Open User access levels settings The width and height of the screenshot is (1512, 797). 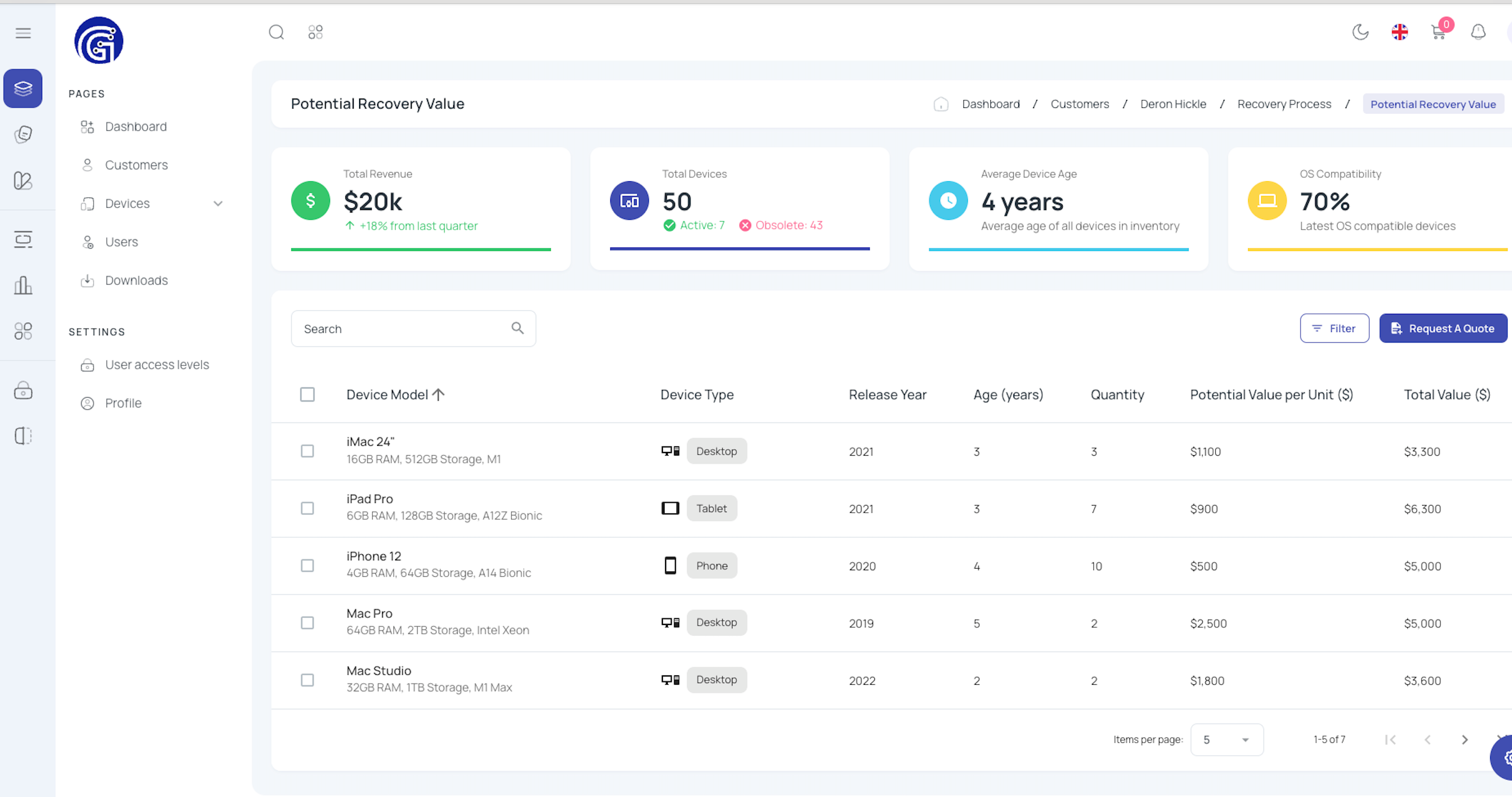[157, 365]
